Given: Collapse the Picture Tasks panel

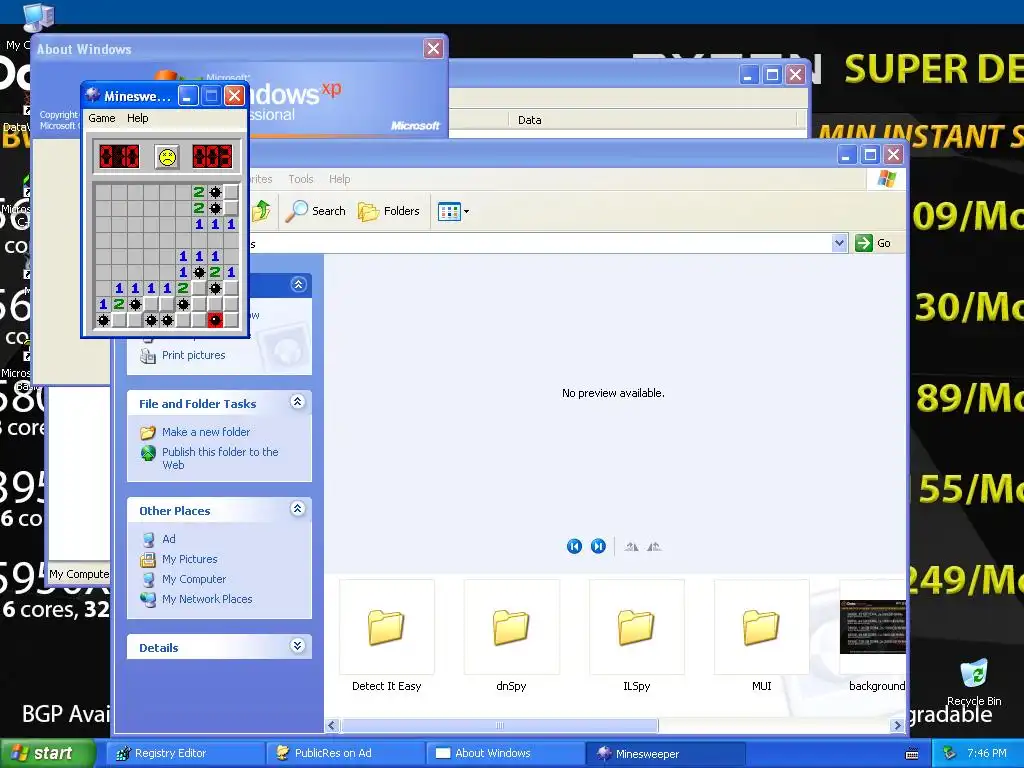Looking at the screenshot, I should pyautogui.click(x=298, y=285).
